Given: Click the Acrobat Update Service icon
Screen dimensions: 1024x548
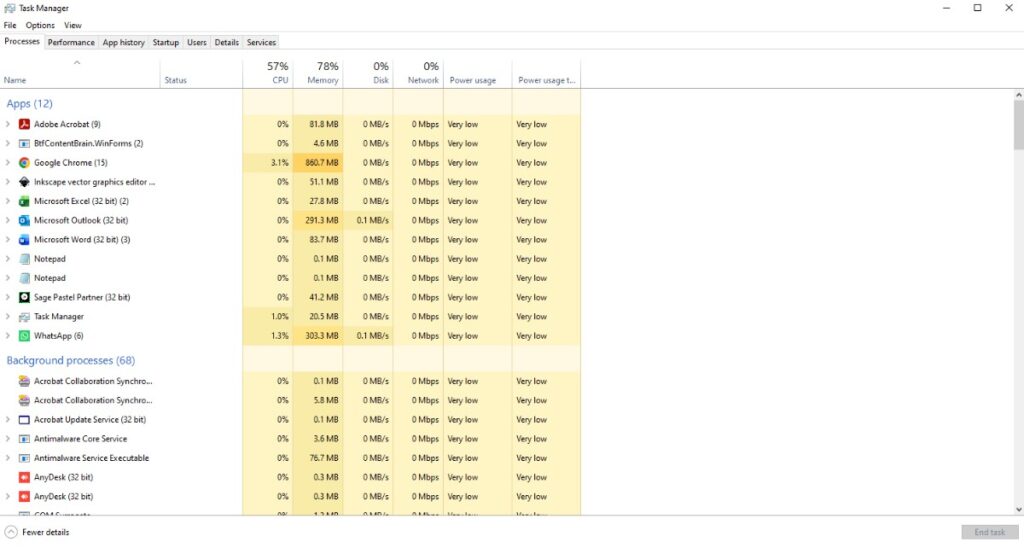Looking at the screenshot, I should coord(24,420).
